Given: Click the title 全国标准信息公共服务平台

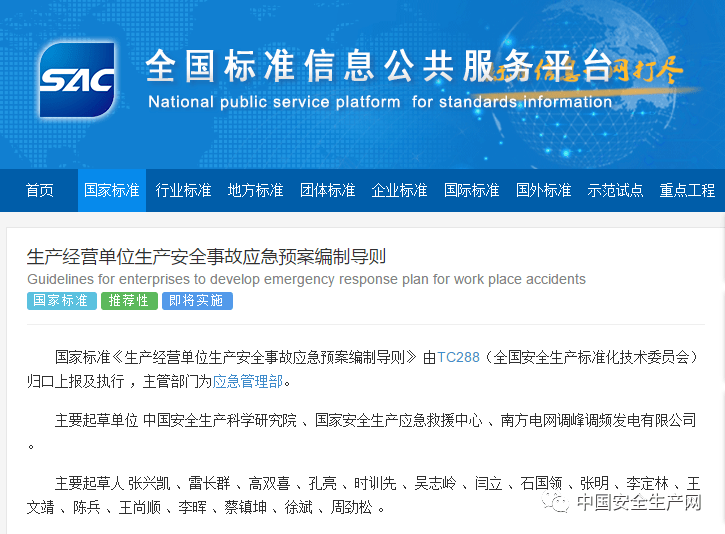Looking at the screenshot, I should (x=379, y=66).
